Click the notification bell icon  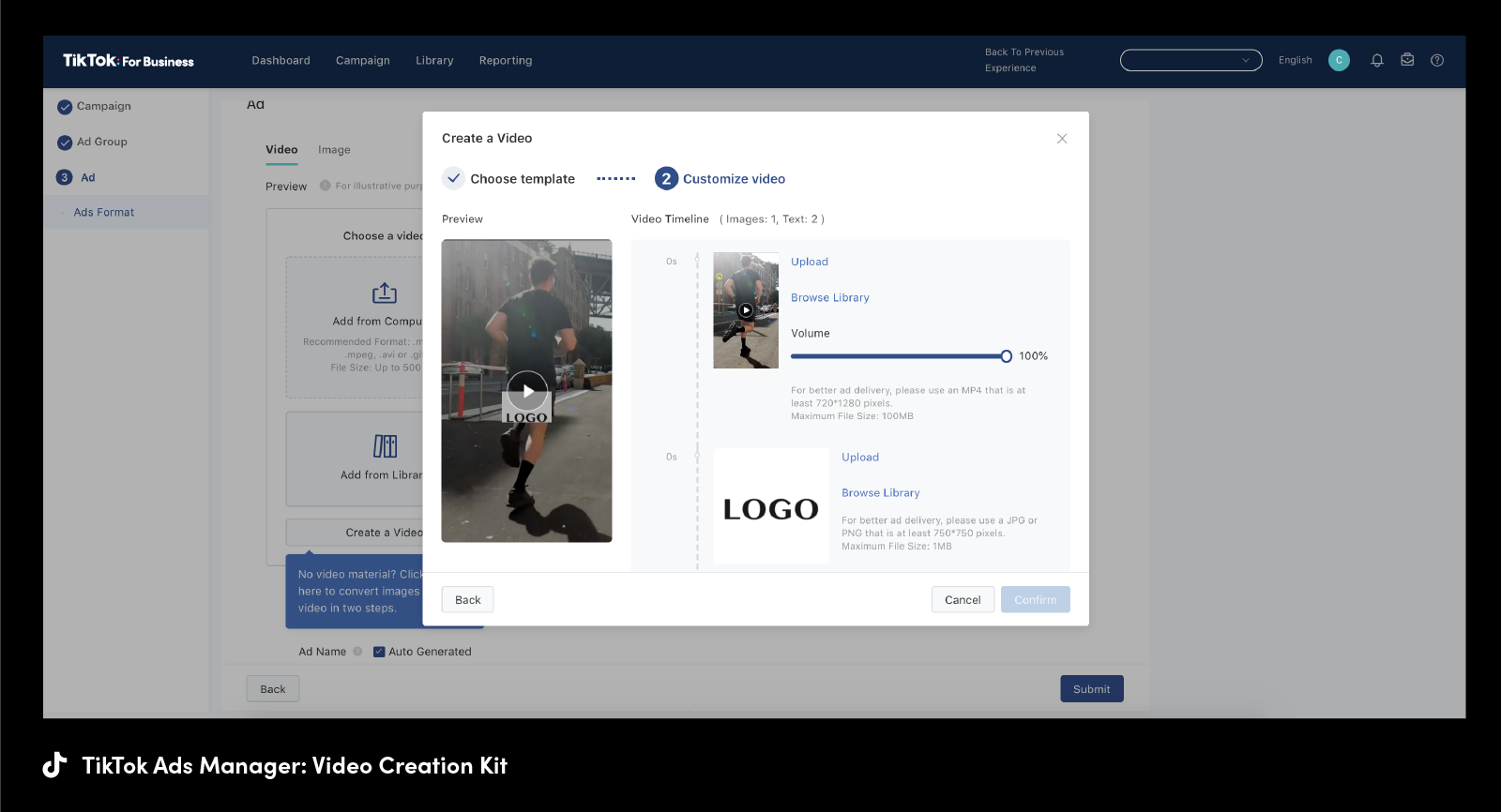(1376, 60)
